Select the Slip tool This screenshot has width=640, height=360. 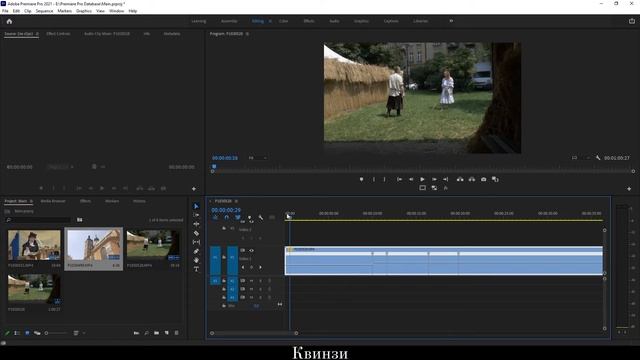tap(196, 242)
